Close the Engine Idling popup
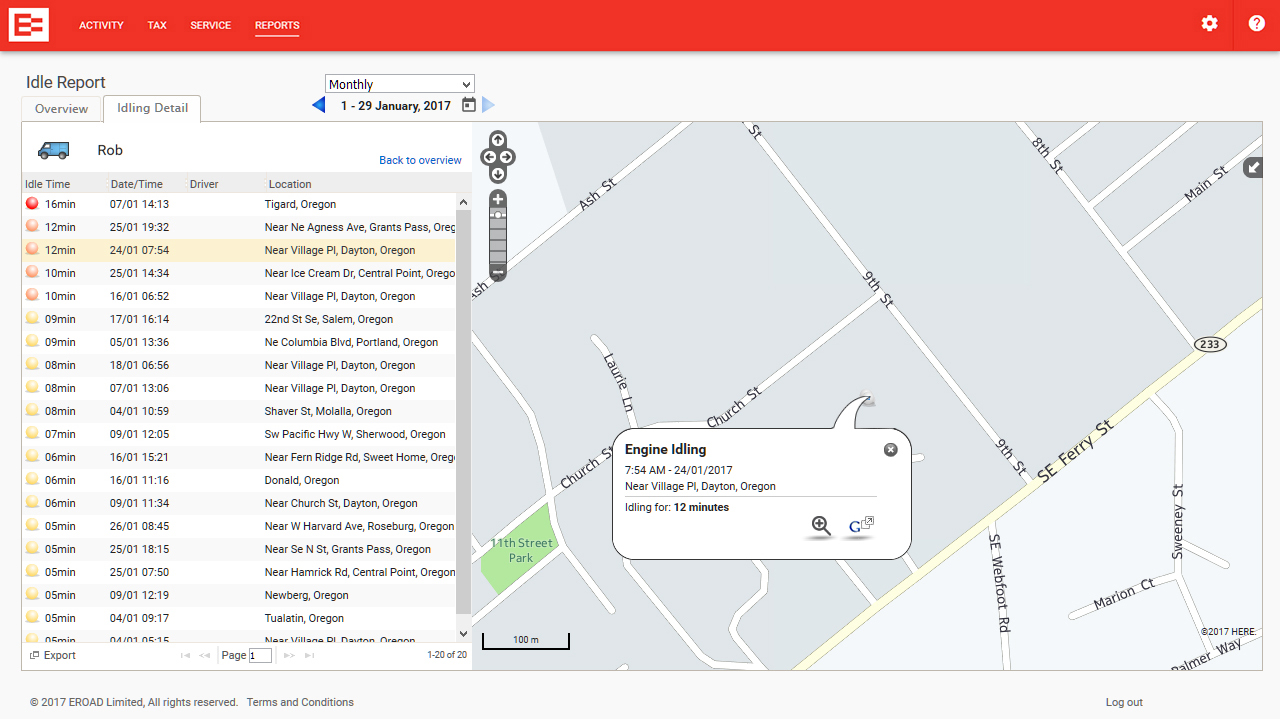Screen dimensions: 1280x719 click(890, 450)
